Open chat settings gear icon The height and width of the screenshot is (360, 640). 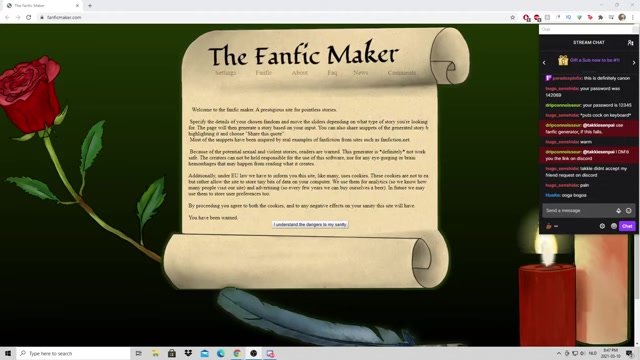tap(602, 226)
